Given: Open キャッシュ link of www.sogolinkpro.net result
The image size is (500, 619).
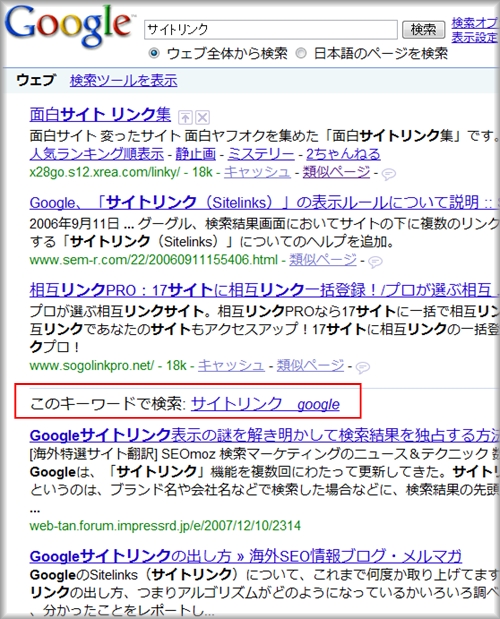Looking at the screenshot, I should pyautogui.click(x=231, y=366).
